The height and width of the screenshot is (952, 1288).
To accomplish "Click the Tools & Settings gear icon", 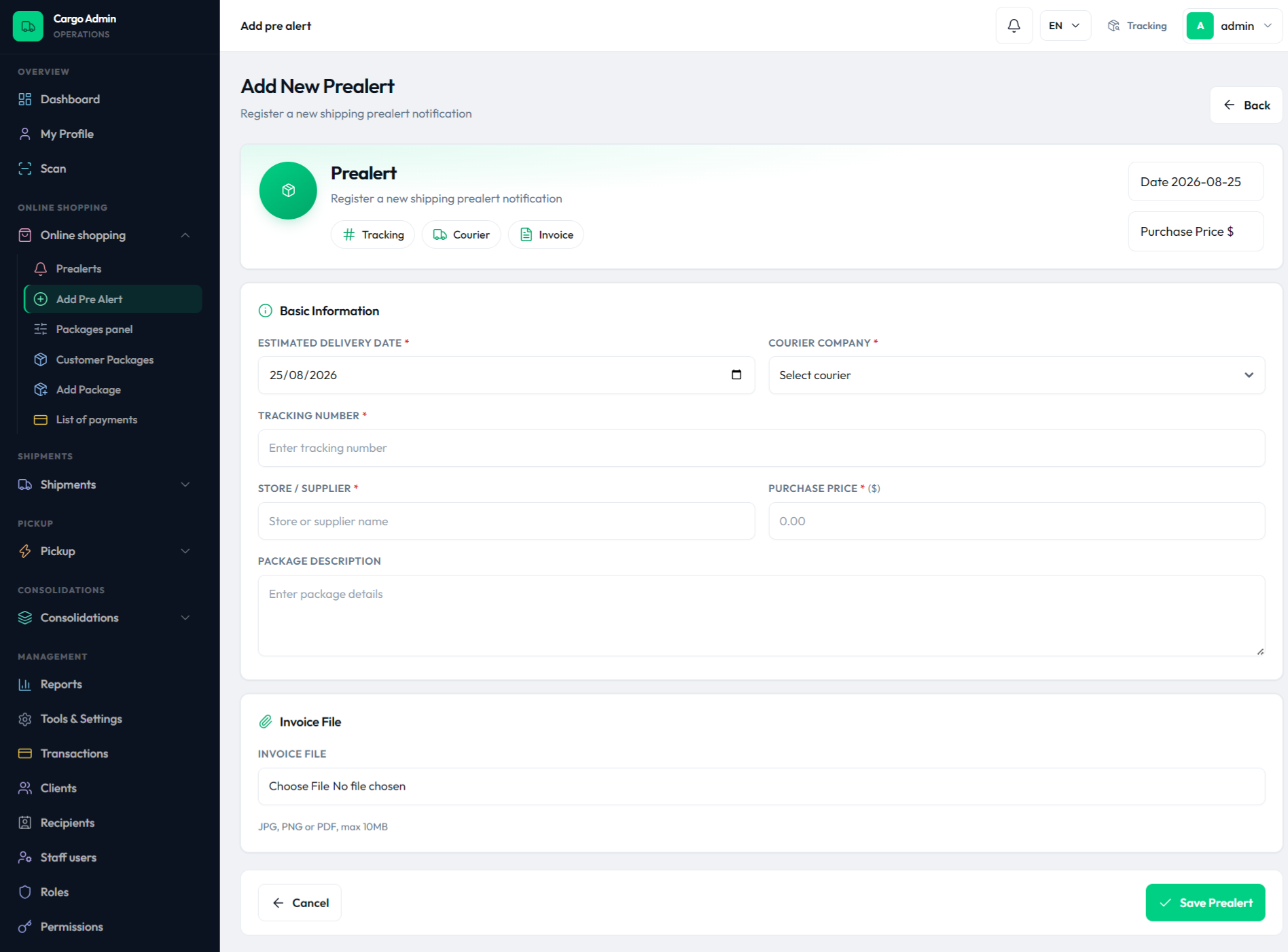I will coord(25,719).
